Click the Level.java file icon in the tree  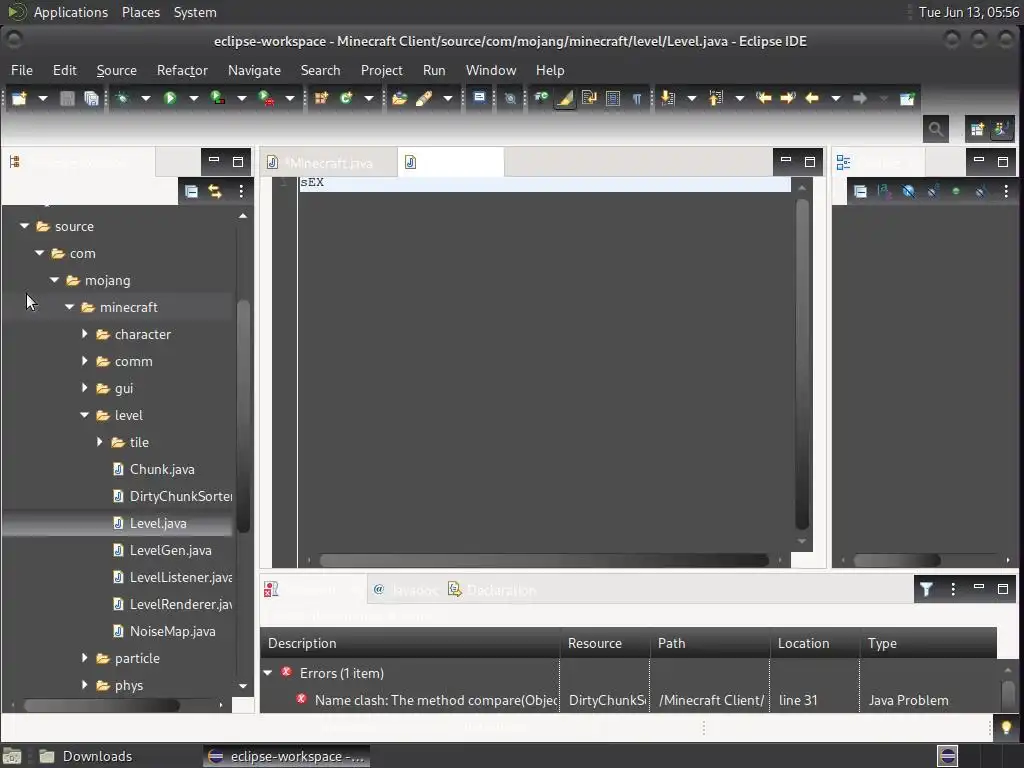118,523
